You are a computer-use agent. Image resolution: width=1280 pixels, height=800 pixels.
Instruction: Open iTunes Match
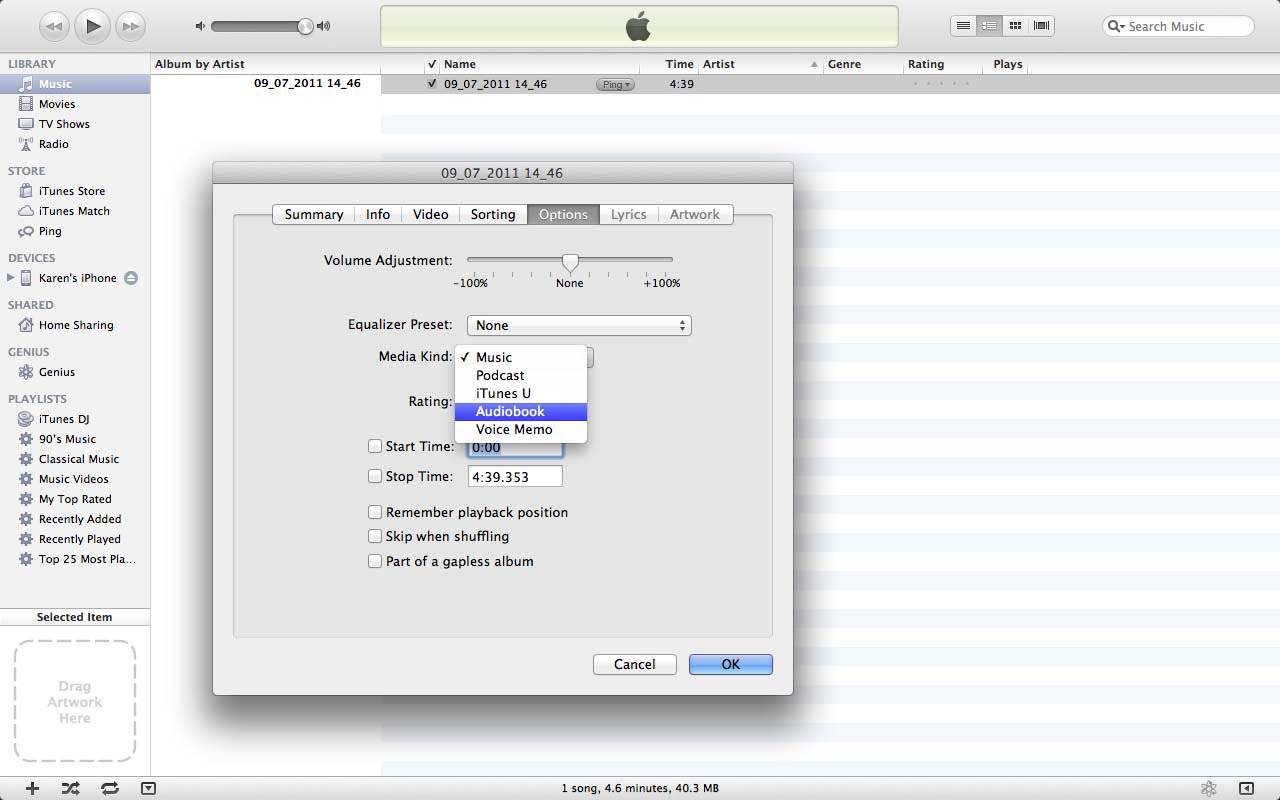pyautogui.click(x=75, y=211)
